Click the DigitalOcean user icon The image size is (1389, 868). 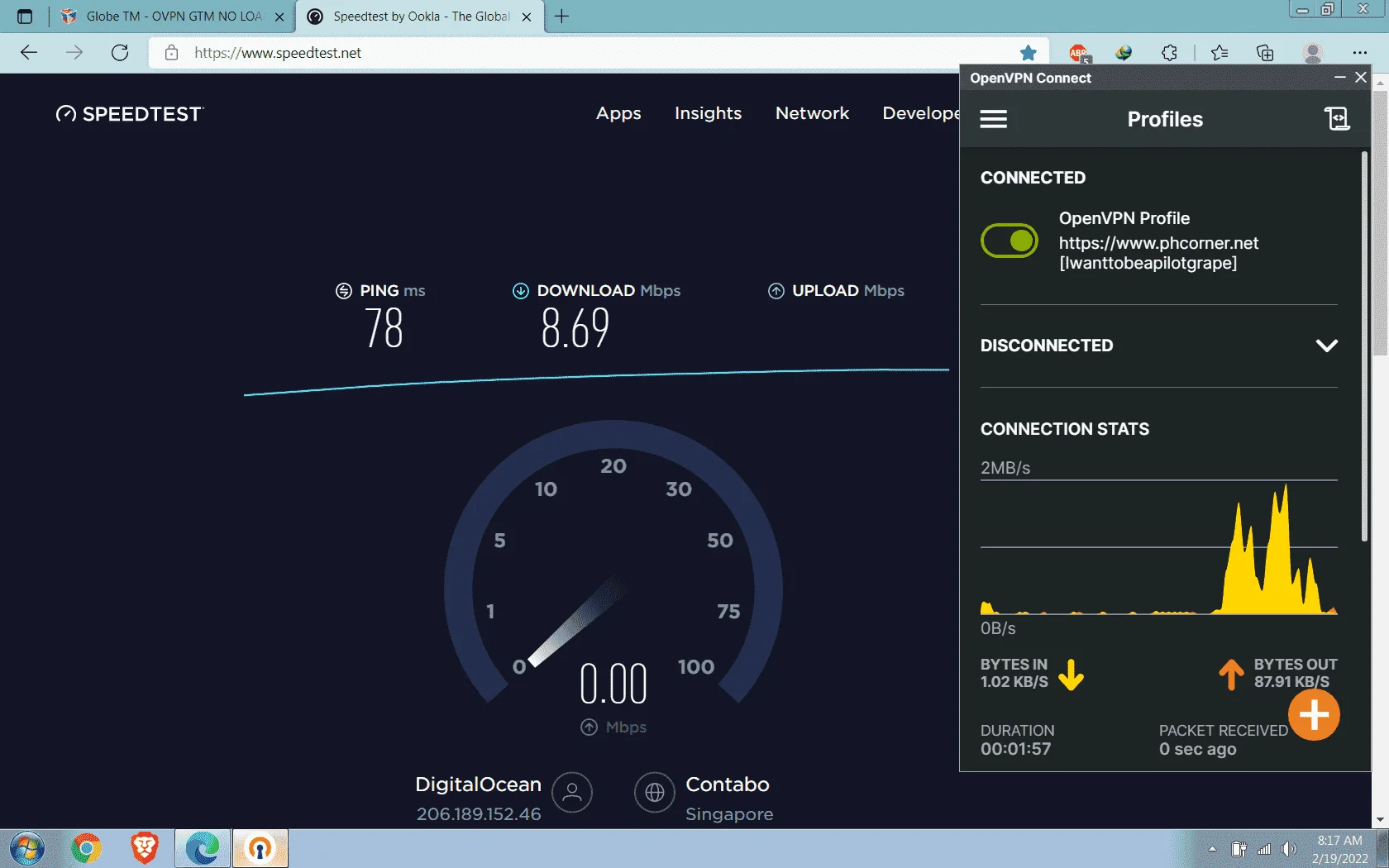[x=572, y=792]
